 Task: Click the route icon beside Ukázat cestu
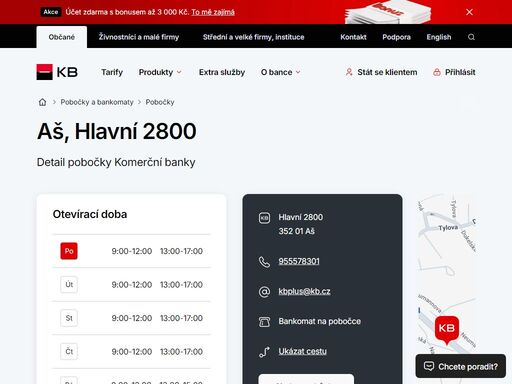(x=264, y=352)
